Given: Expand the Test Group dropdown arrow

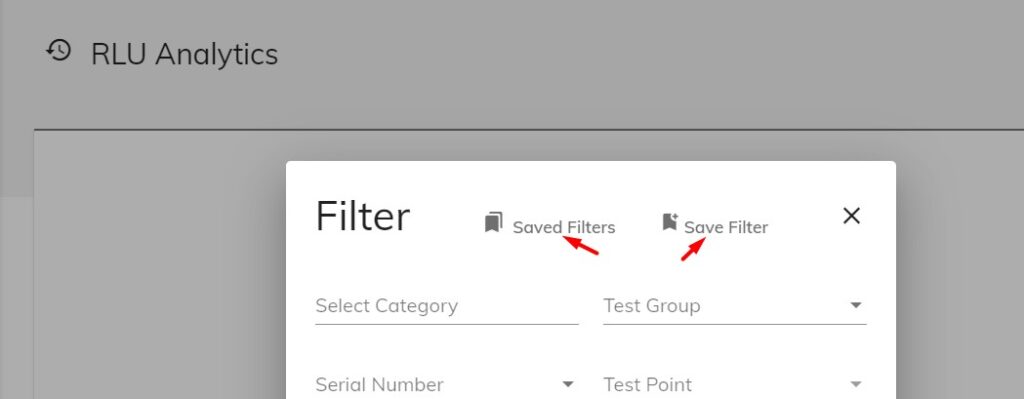Looking at the screenshot, I should (x=856, y=306).
